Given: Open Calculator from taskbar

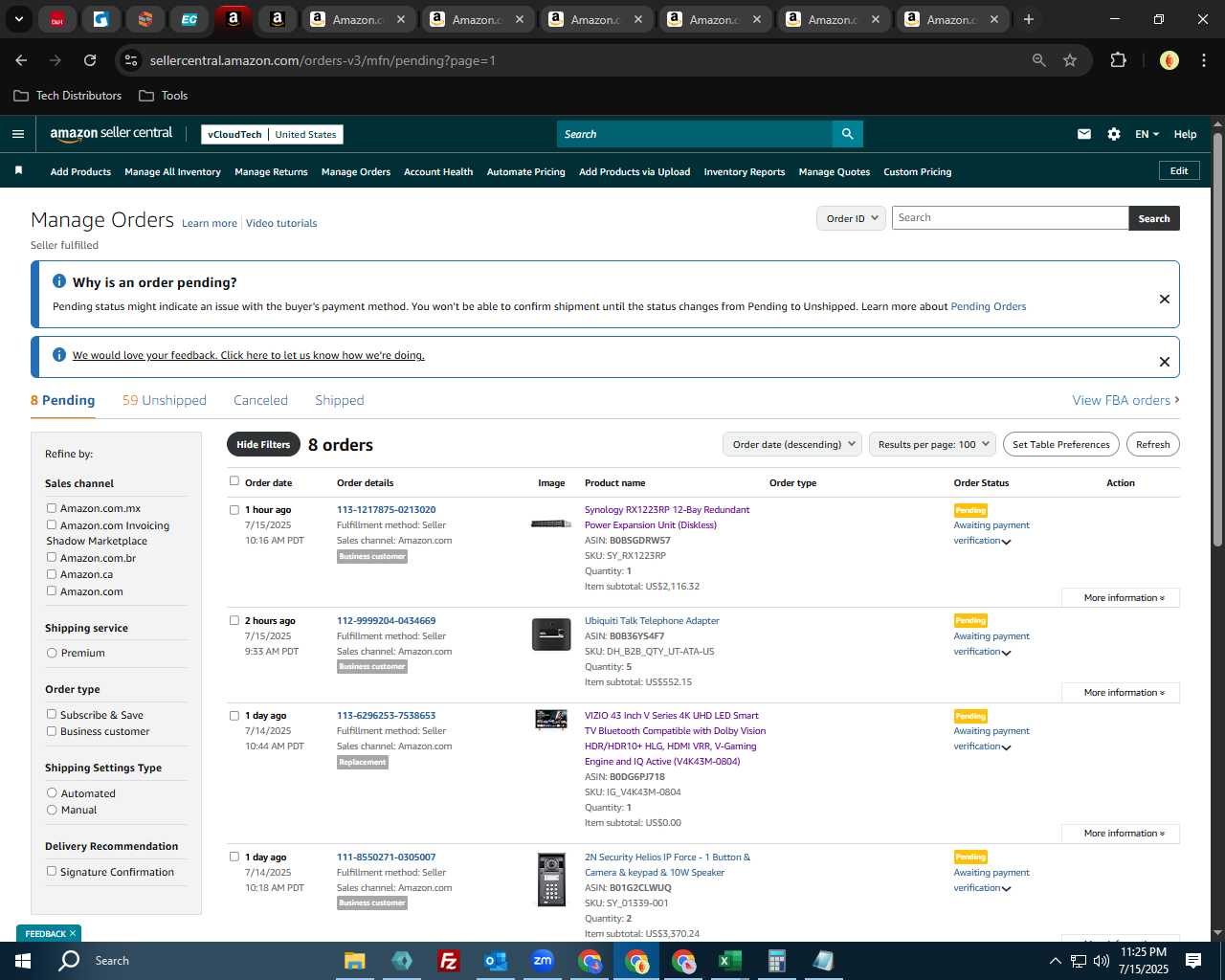Looking at the screenshot, I should (777, 961).
